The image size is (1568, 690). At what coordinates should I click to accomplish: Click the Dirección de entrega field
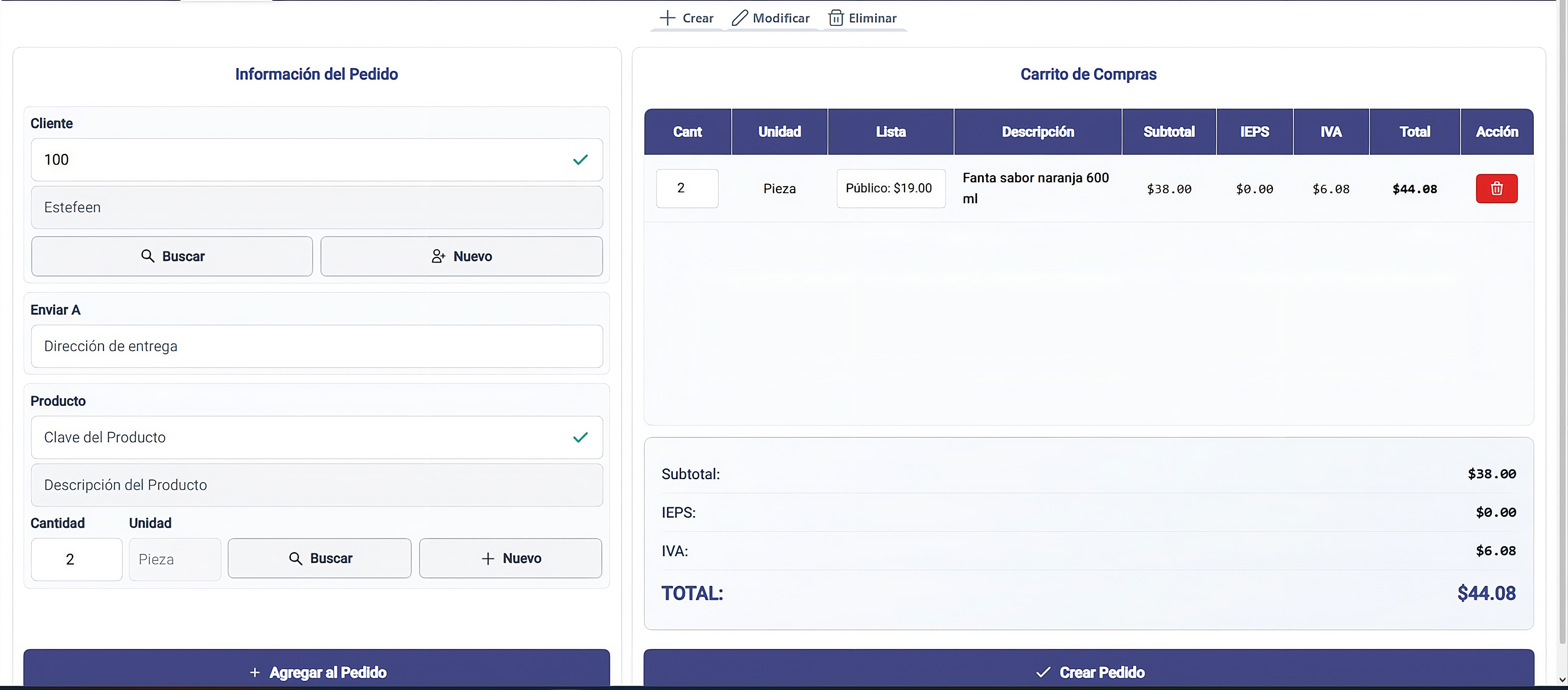316,346
